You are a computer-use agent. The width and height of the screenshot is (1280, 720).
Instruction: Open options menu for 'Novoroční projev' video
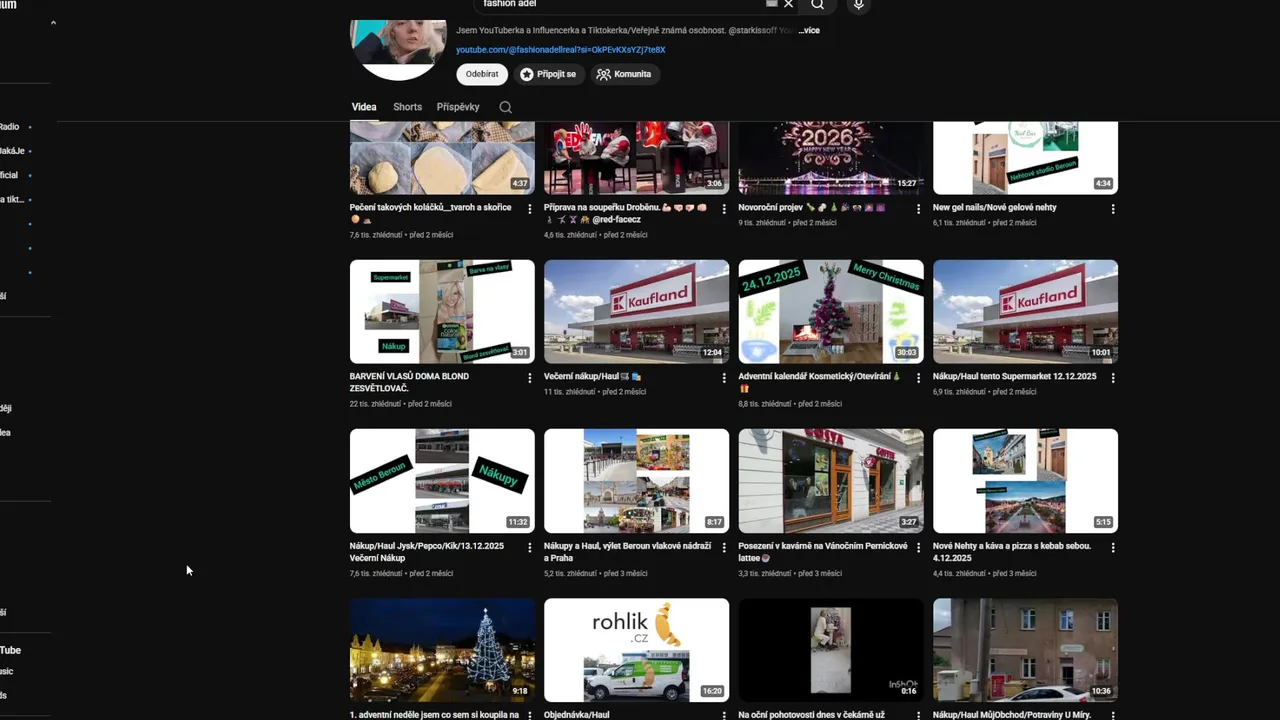918,209
